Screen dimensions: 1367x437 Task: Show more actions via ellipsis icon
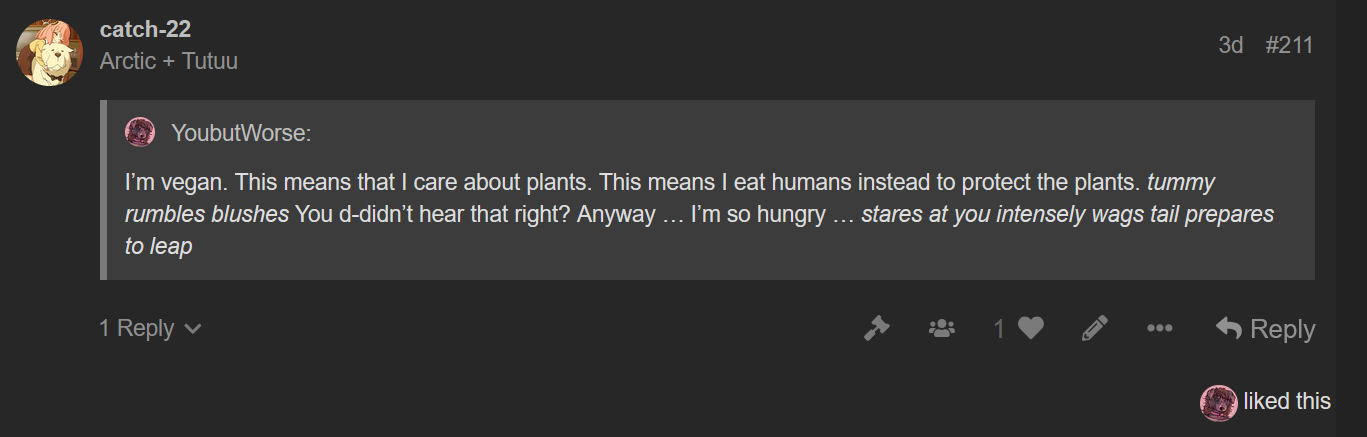tap(1159, 328)
